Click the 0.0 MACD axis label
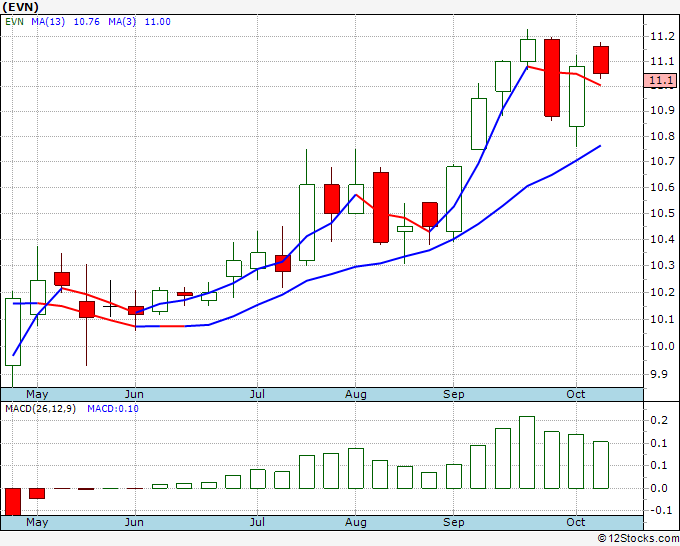This screenshot has width=680, height=546. pos(659,488)
